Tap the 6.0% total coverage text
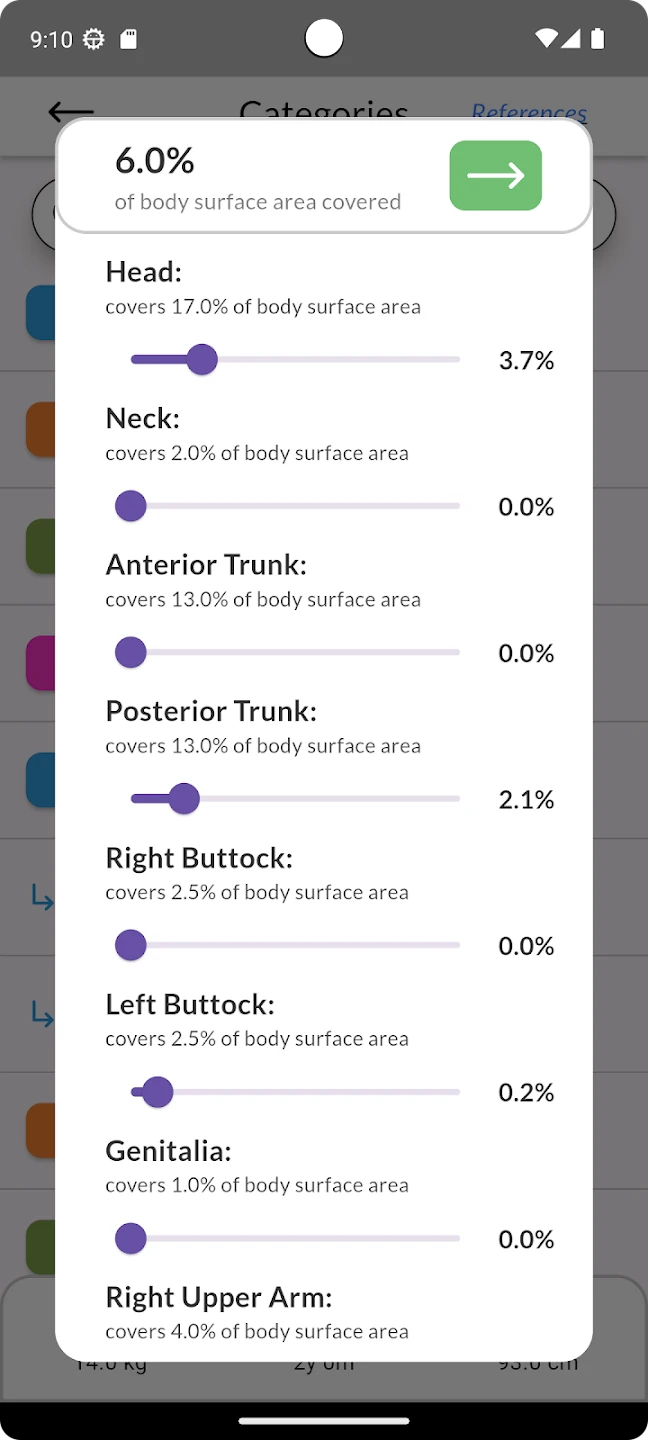The width and height of the screenshot is (648, 1440). click(x=155, y=161)
